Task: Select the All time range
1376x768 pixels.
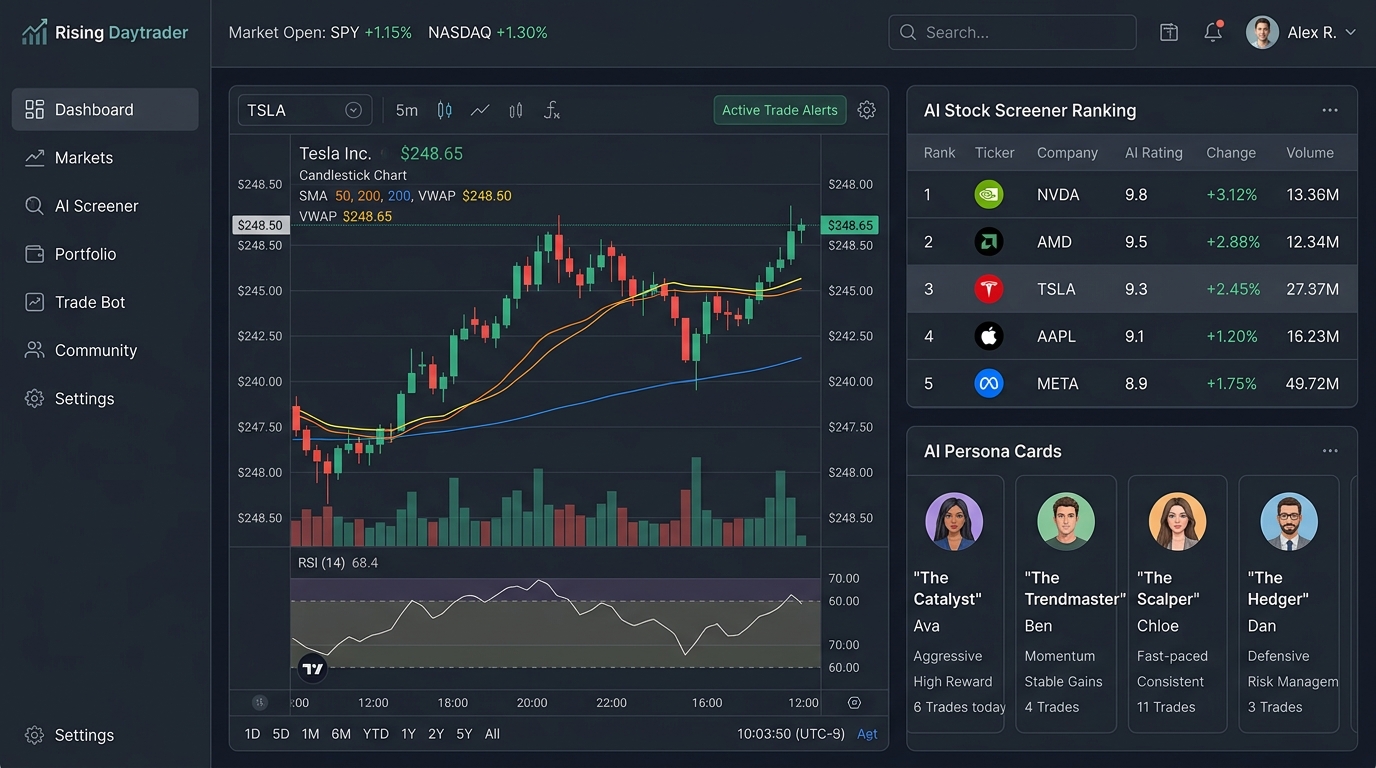Action: pyautogui.click(x=492, y=734)
